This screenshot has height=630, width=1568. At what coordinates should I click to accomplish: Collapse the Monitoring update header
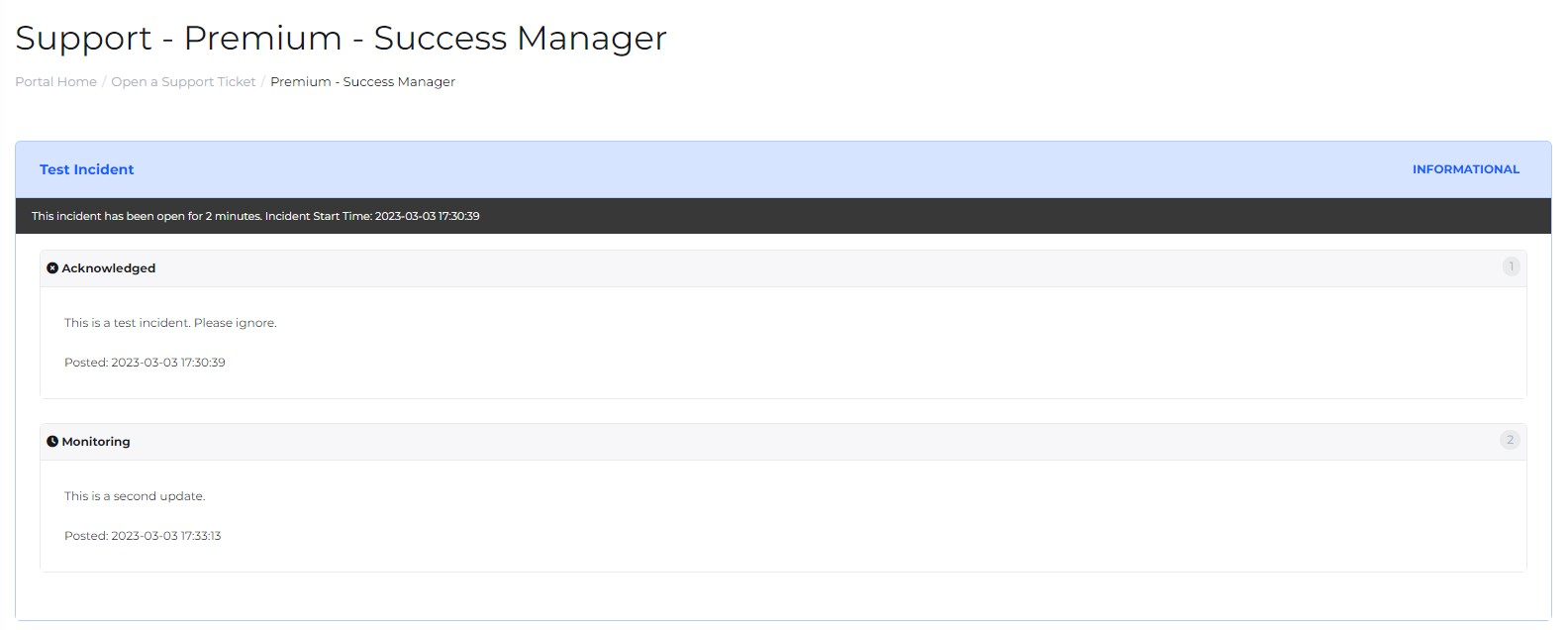pos(782,442)
